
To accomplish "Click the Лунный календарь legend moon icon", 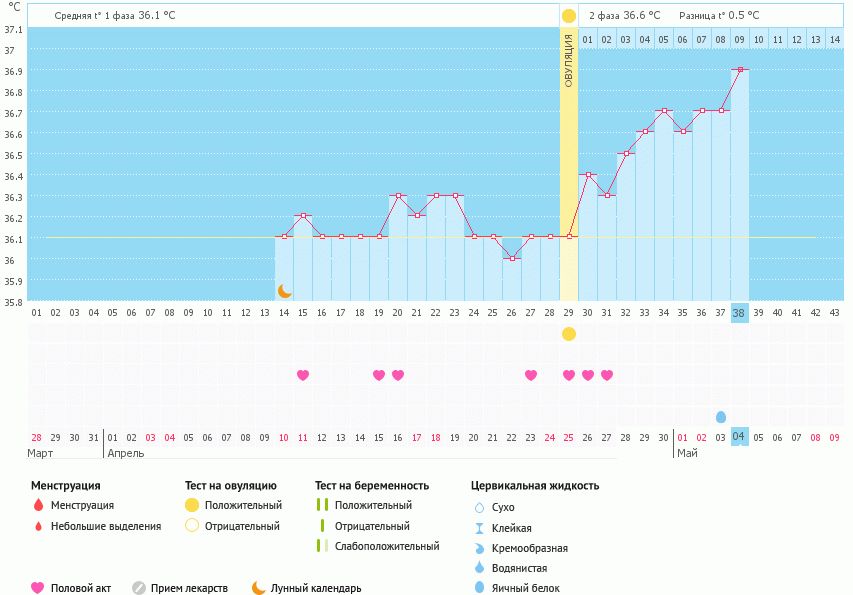I will tap(258, 588).
